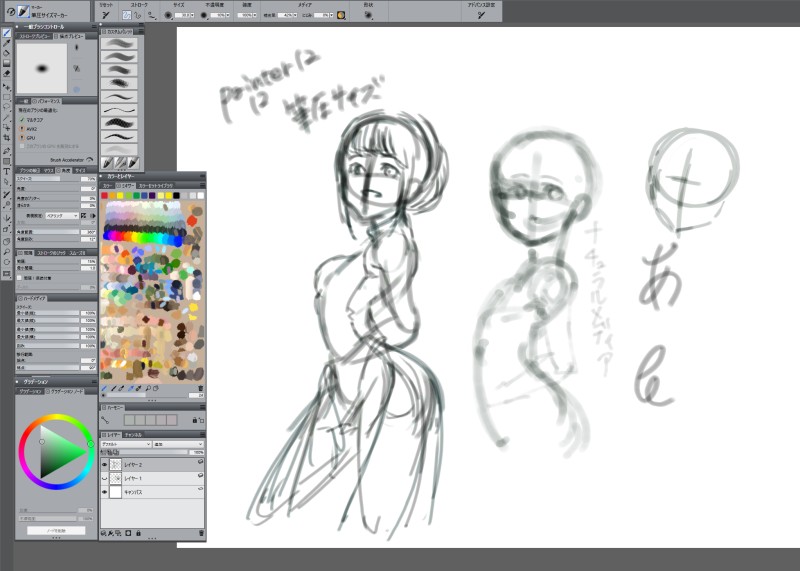Open the brush selector marker thumbnail
The image size is (800, 571).
tap(23, 11)
